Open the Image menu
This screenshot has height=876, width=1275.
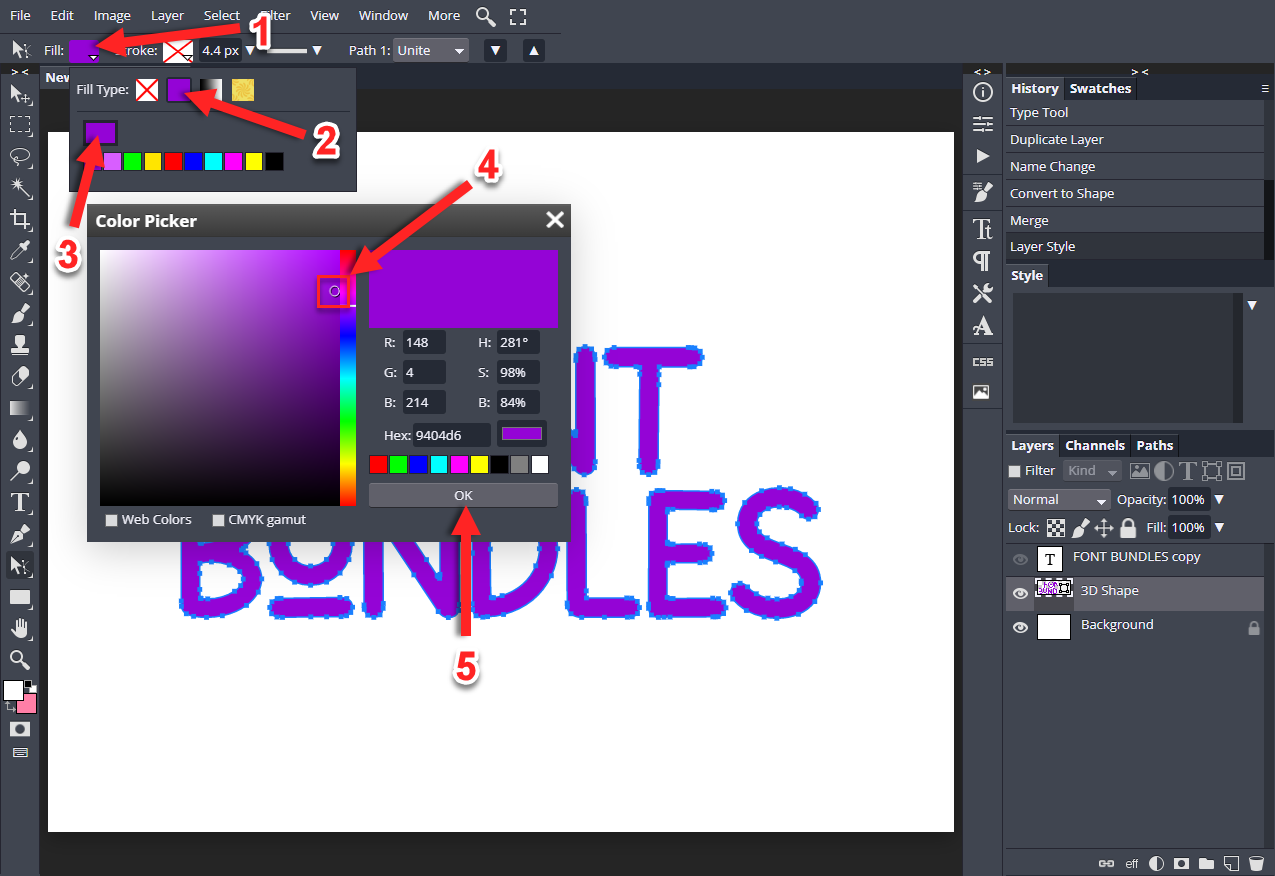(112, 16)
